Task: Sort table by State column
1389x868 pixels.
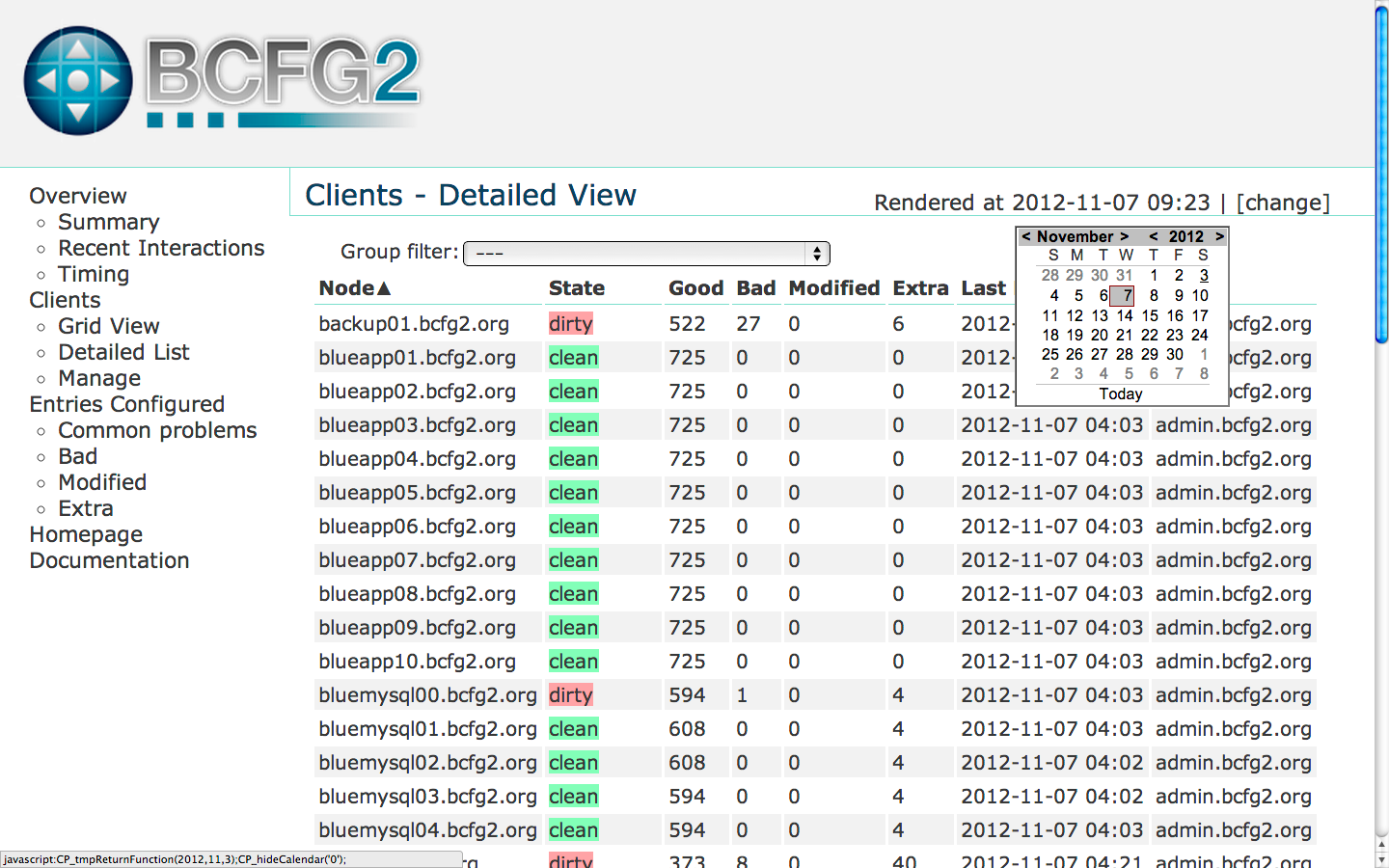Action: tap(577, 288)
